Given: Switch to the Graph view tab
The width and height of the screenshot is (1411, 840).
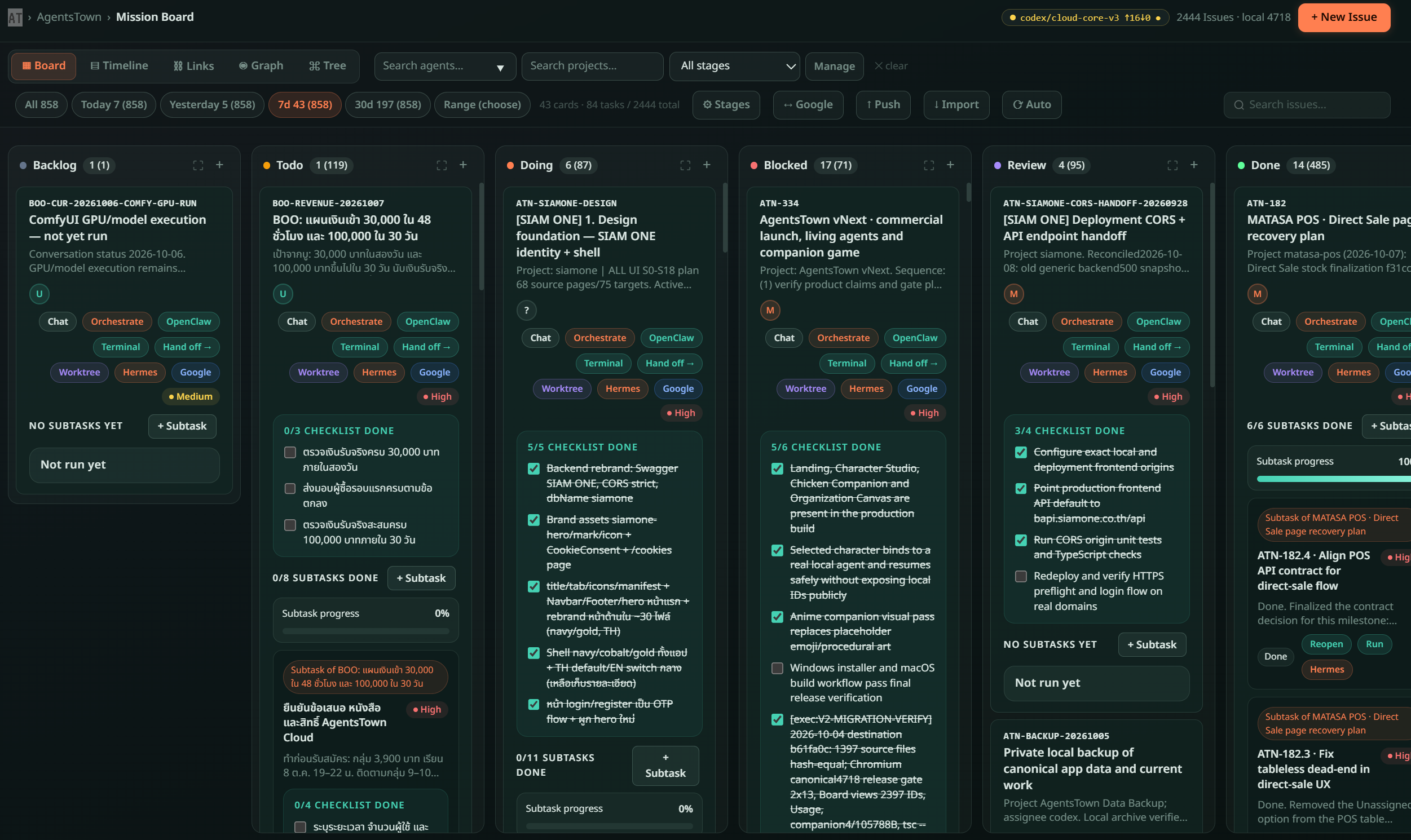Looking at the screenshot, I should 261,65.
